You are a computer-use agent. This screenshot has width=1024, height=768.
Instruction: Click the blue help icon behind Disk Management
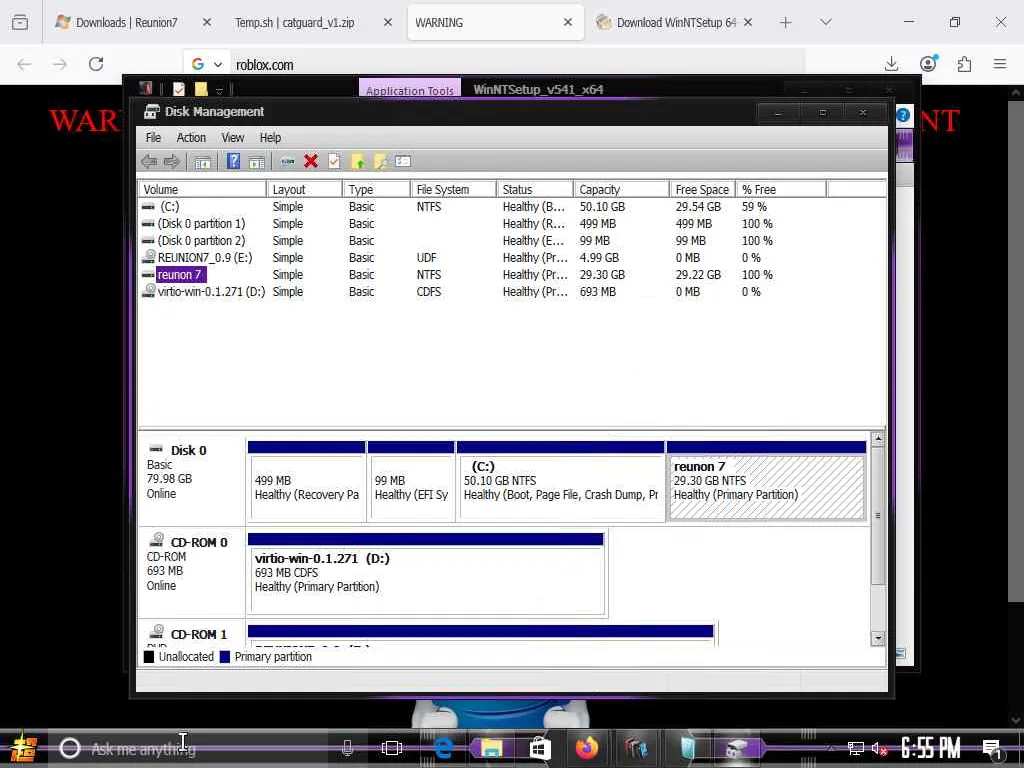click(x=903, y=116)
